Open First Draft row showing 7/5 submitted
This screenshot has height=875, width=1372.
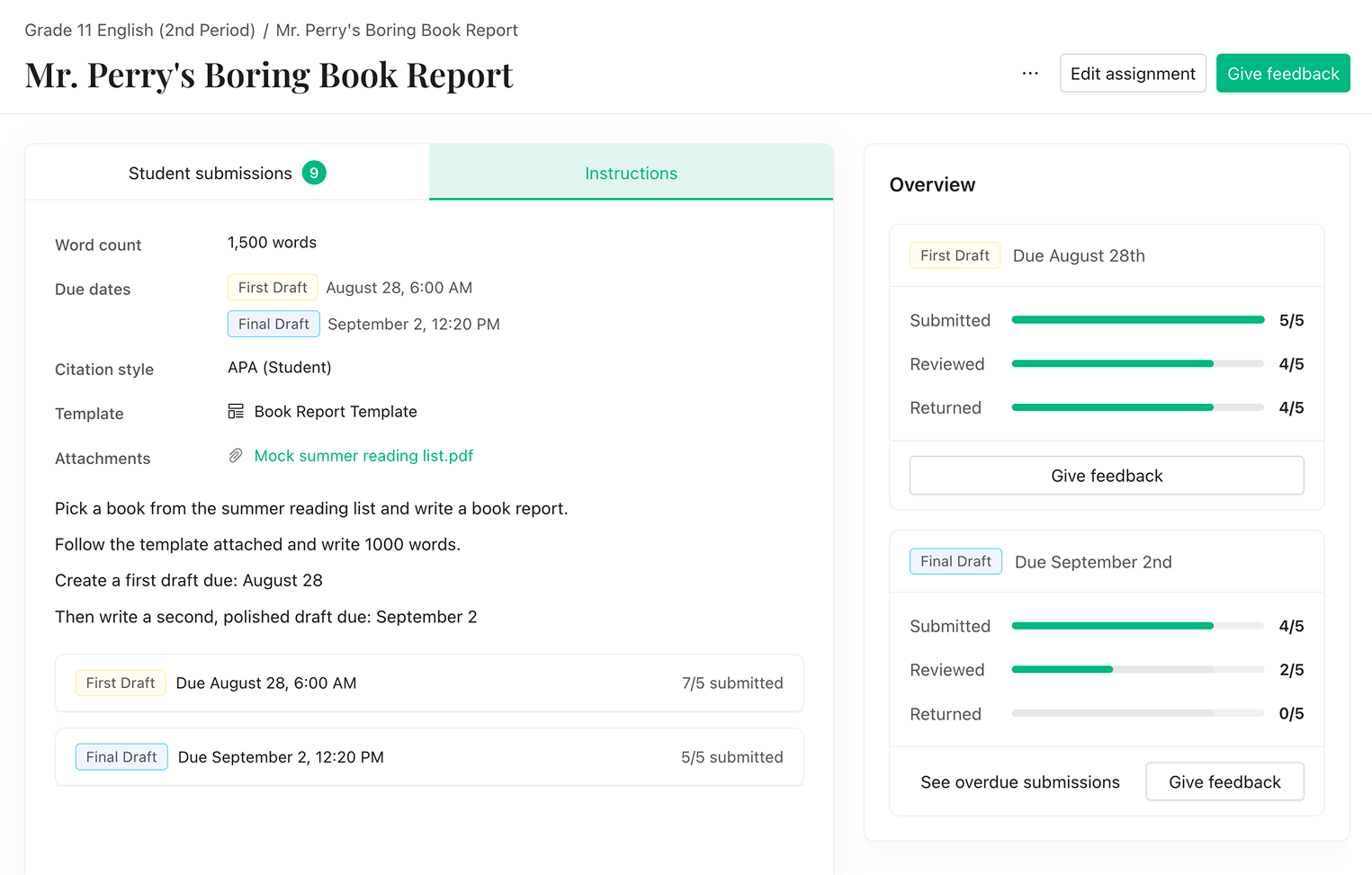point(429,683)
